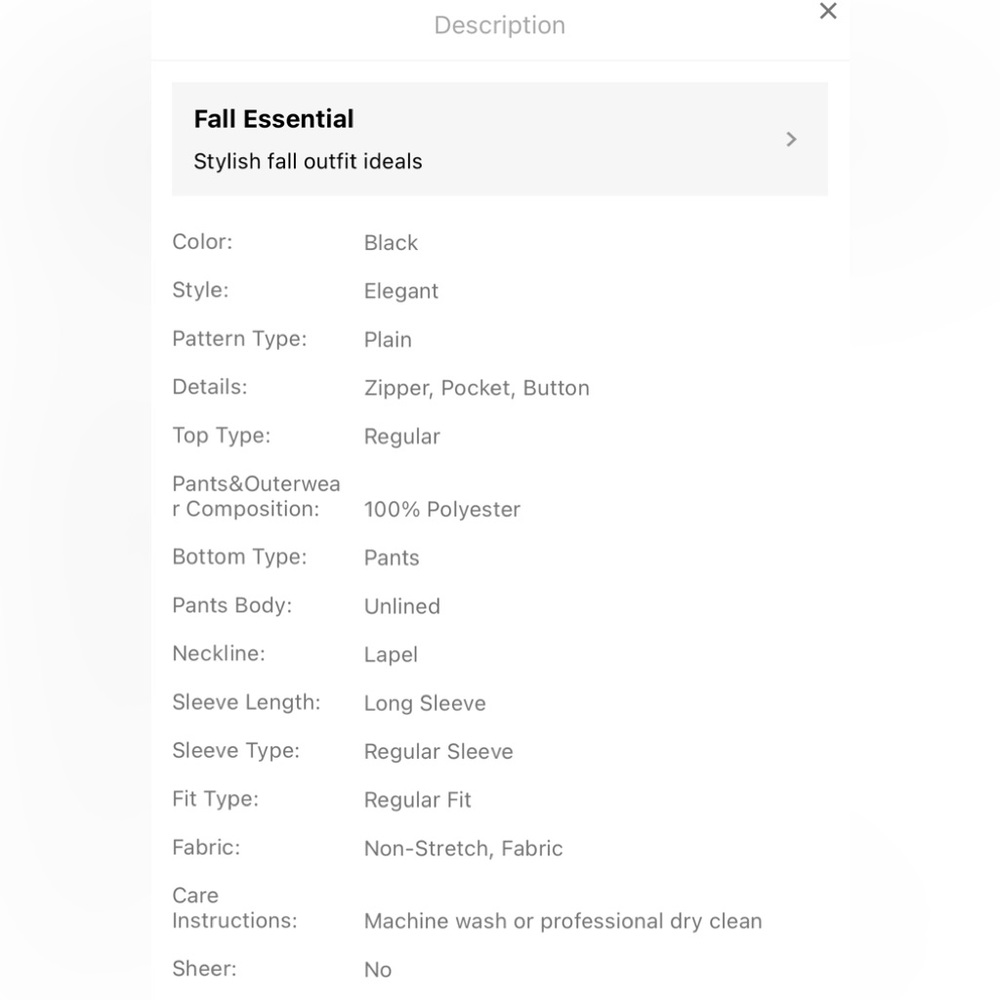Click the Description header title
The width and height of the screenshot is (1000, 1000).
pyautogui.click(x=499, y=25)
